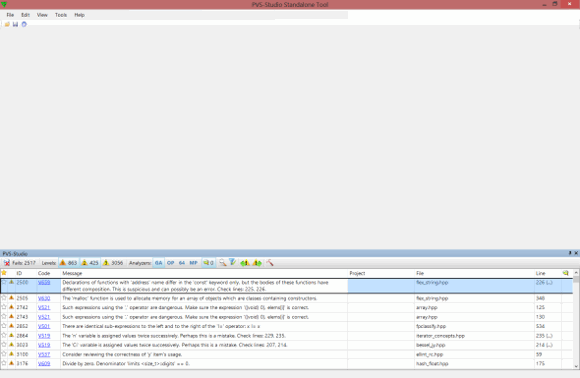Screen dimensions: 580x378
Task: Open the Tools menu
Action: point(61,15)
